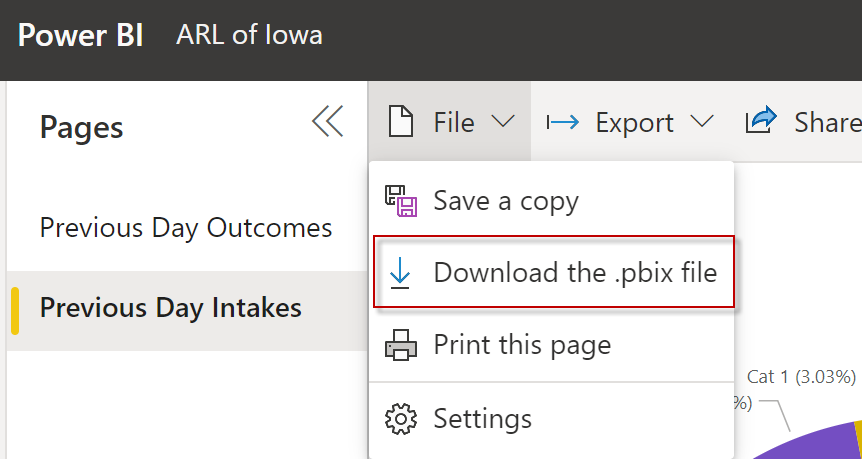
Task: Click the Settings gear icon
Action: click(400, 418)
